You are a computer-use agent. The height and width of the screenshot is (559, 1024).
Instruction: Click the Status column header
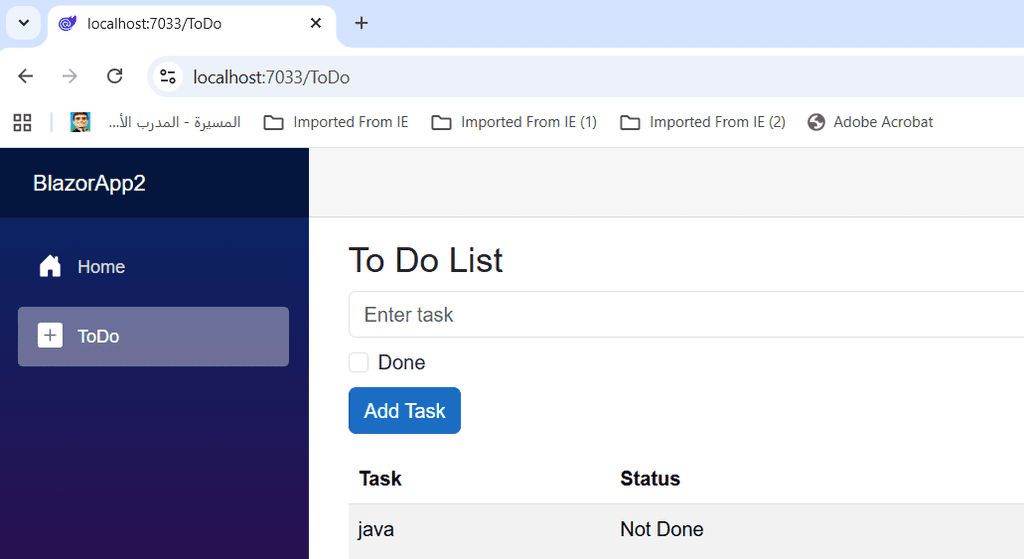(650, 479)
